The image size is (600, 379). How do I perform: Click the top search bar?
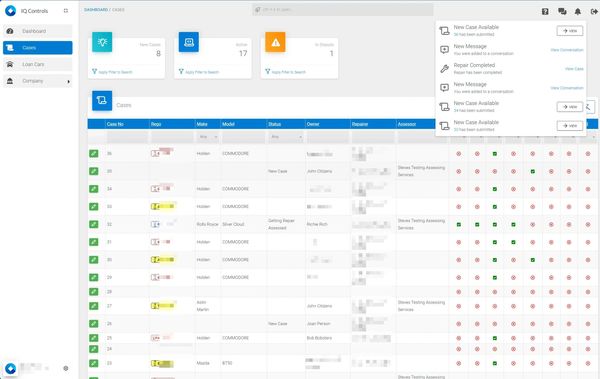(342, 10)
